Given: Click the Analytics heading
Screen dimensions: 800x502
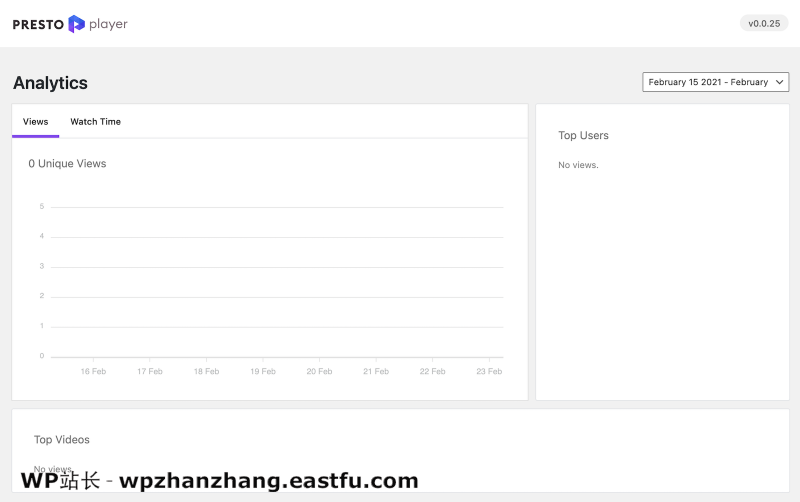Looking at the screenshot, I should 51,83.
